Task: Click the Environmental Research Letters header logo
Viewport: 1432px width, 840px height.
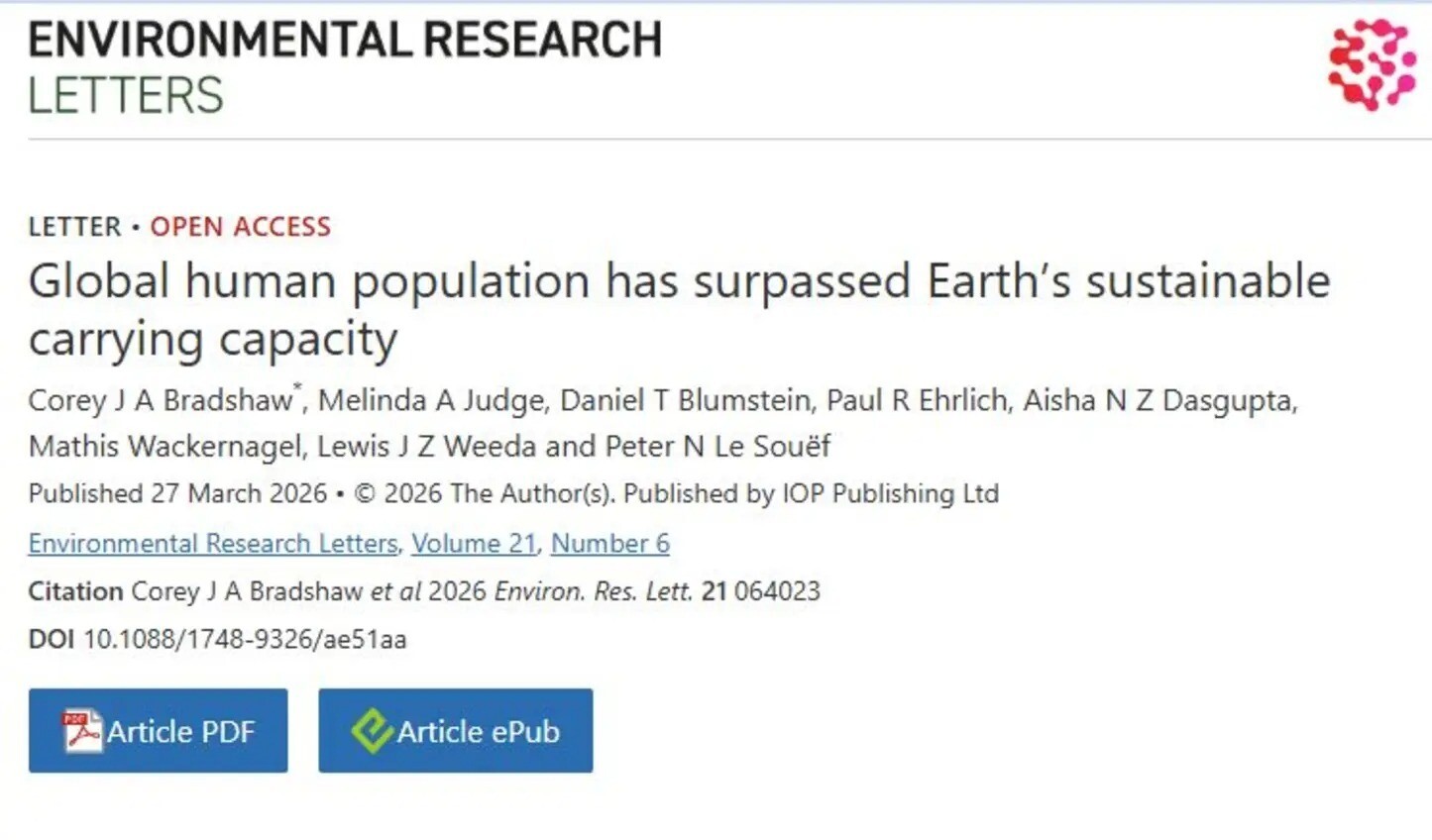Action: (x=344, y=67)
